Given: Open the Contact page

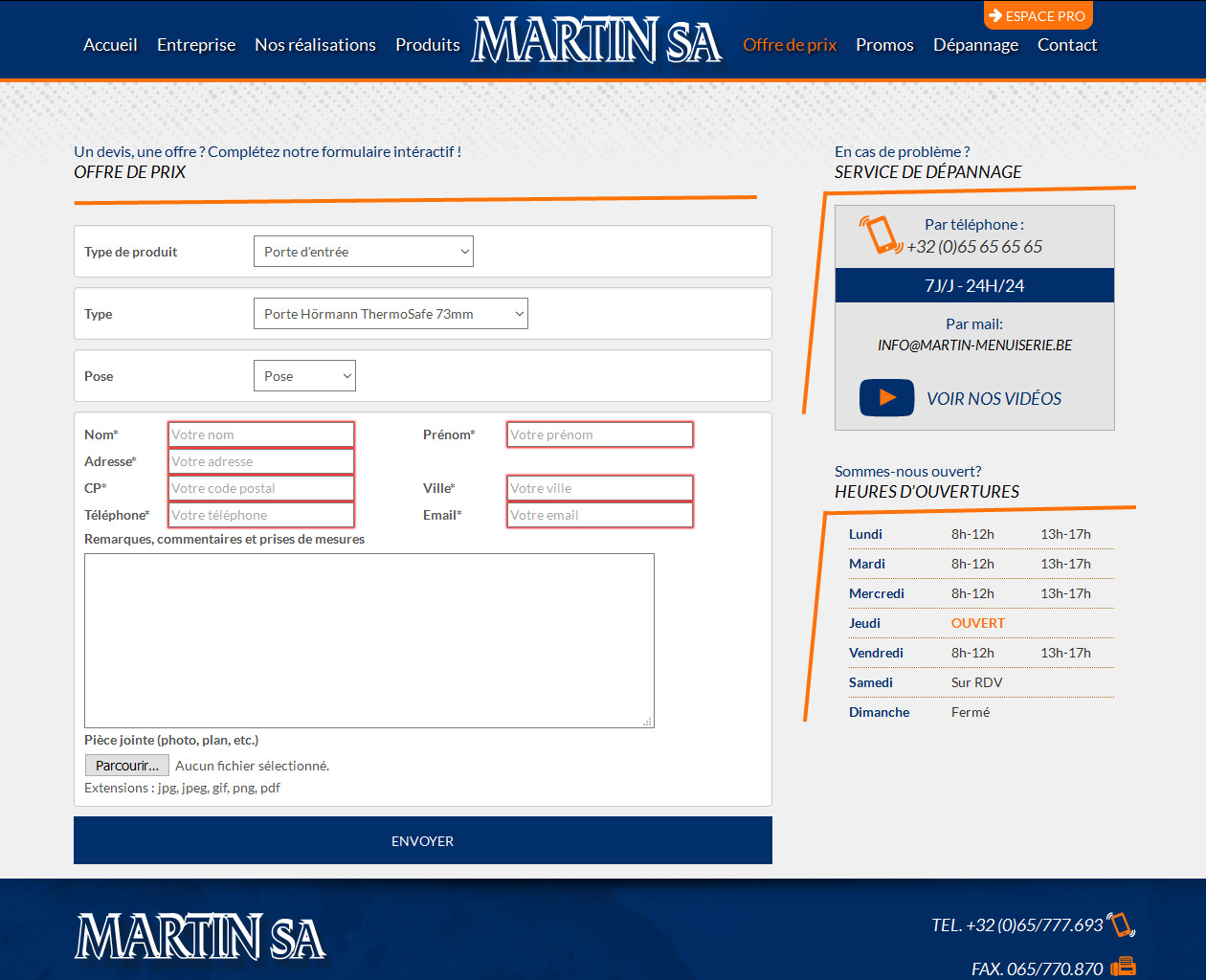Looking at the screenshot, I should click(x=1067, y=45).
